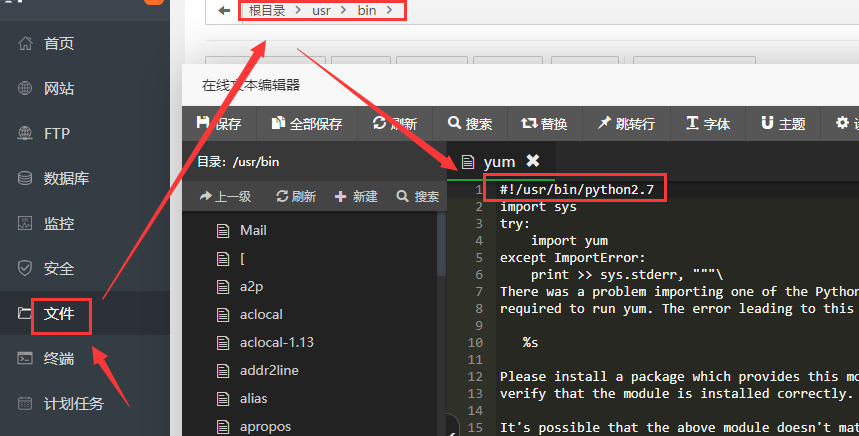Close the yum tab with the X
Viewport: 859px width, 436px height.
pos(532,160)
